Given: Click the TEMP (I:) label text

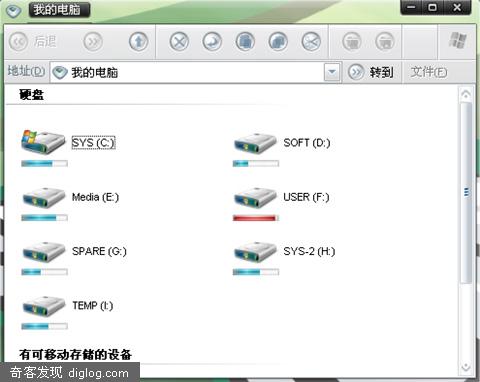Looking at the screenshot, I should 93,306.
